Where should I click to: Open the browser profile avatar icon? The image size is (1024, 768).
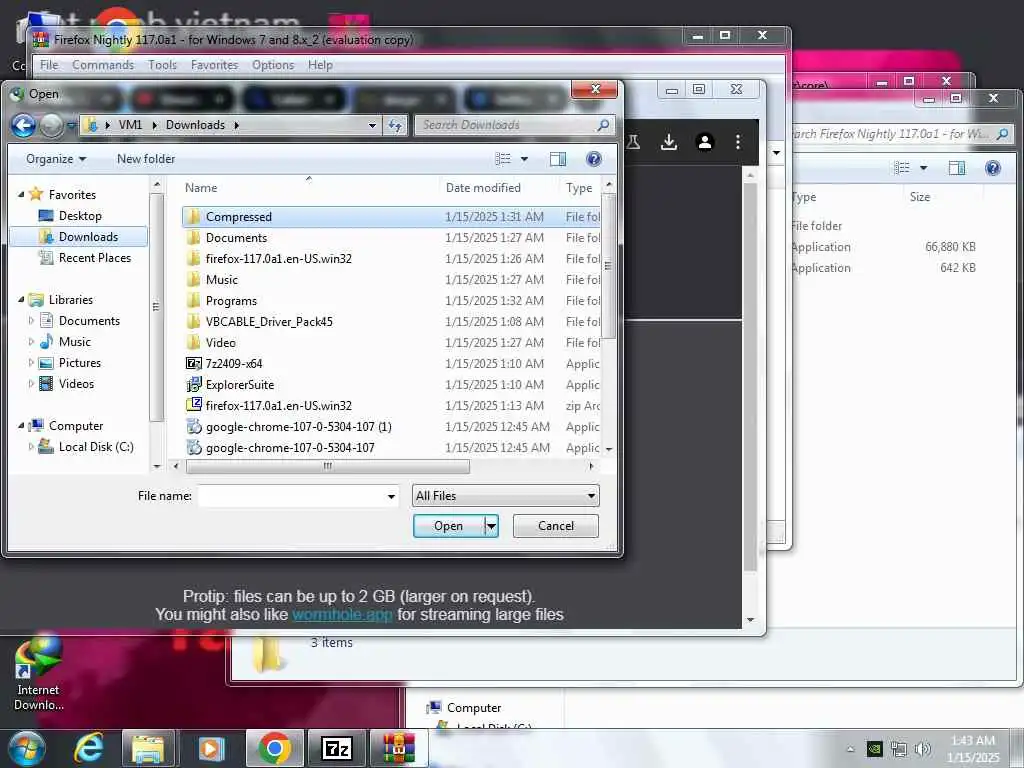[x=705, y=142]
